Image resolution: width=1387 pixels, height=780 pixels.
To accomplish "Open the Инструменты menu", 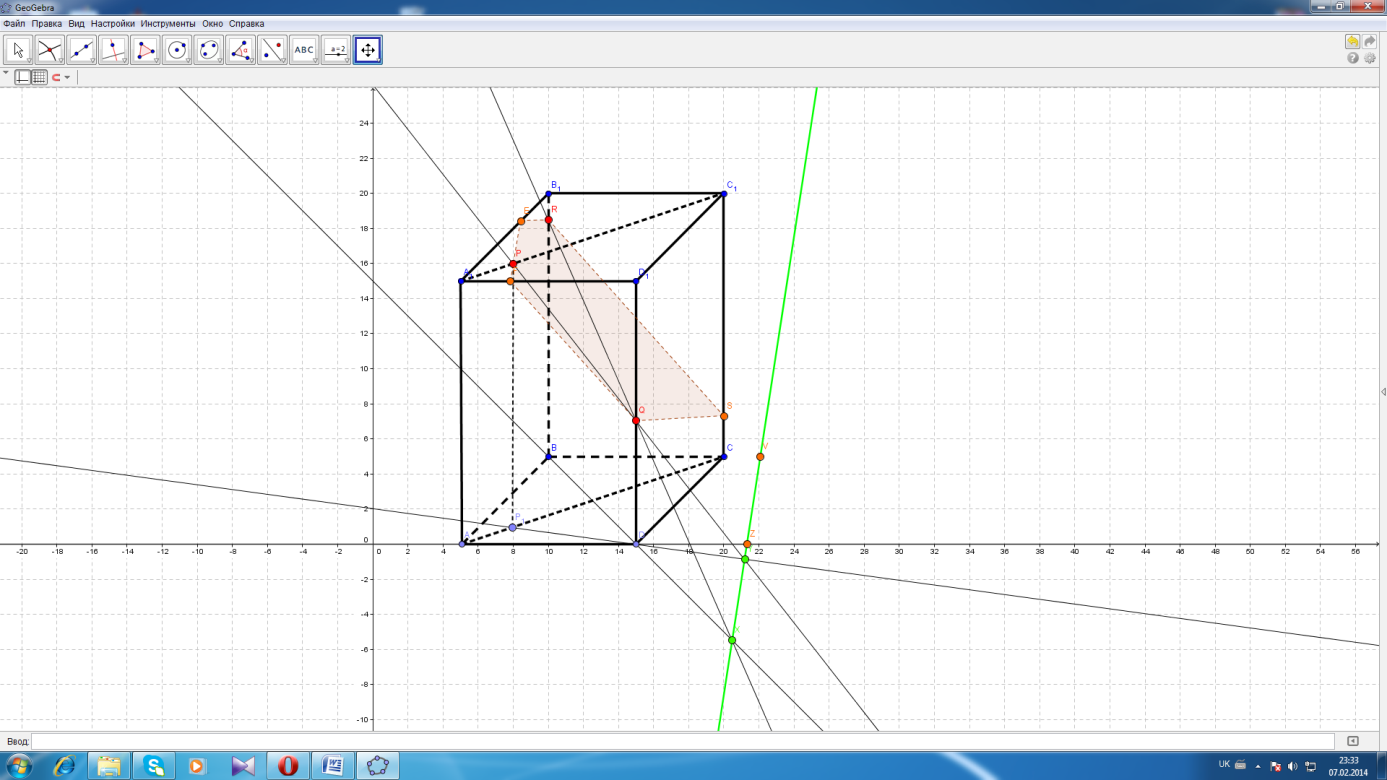I will pos(167,23).
